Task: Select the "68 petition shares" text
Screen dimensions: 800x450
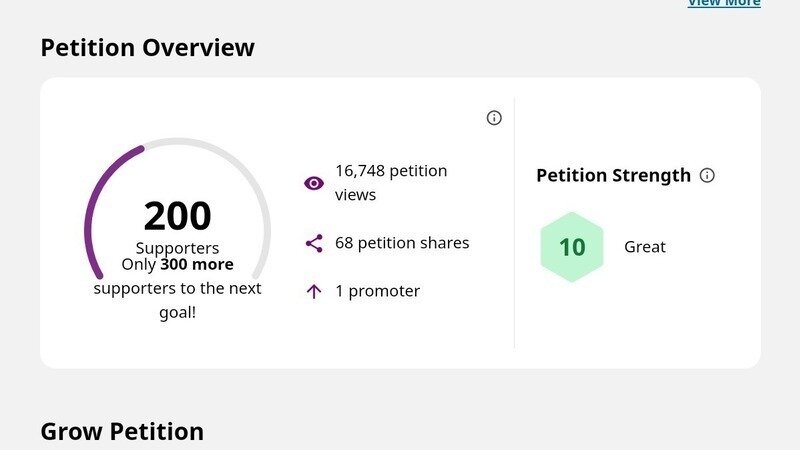Action: coord(402,243)
